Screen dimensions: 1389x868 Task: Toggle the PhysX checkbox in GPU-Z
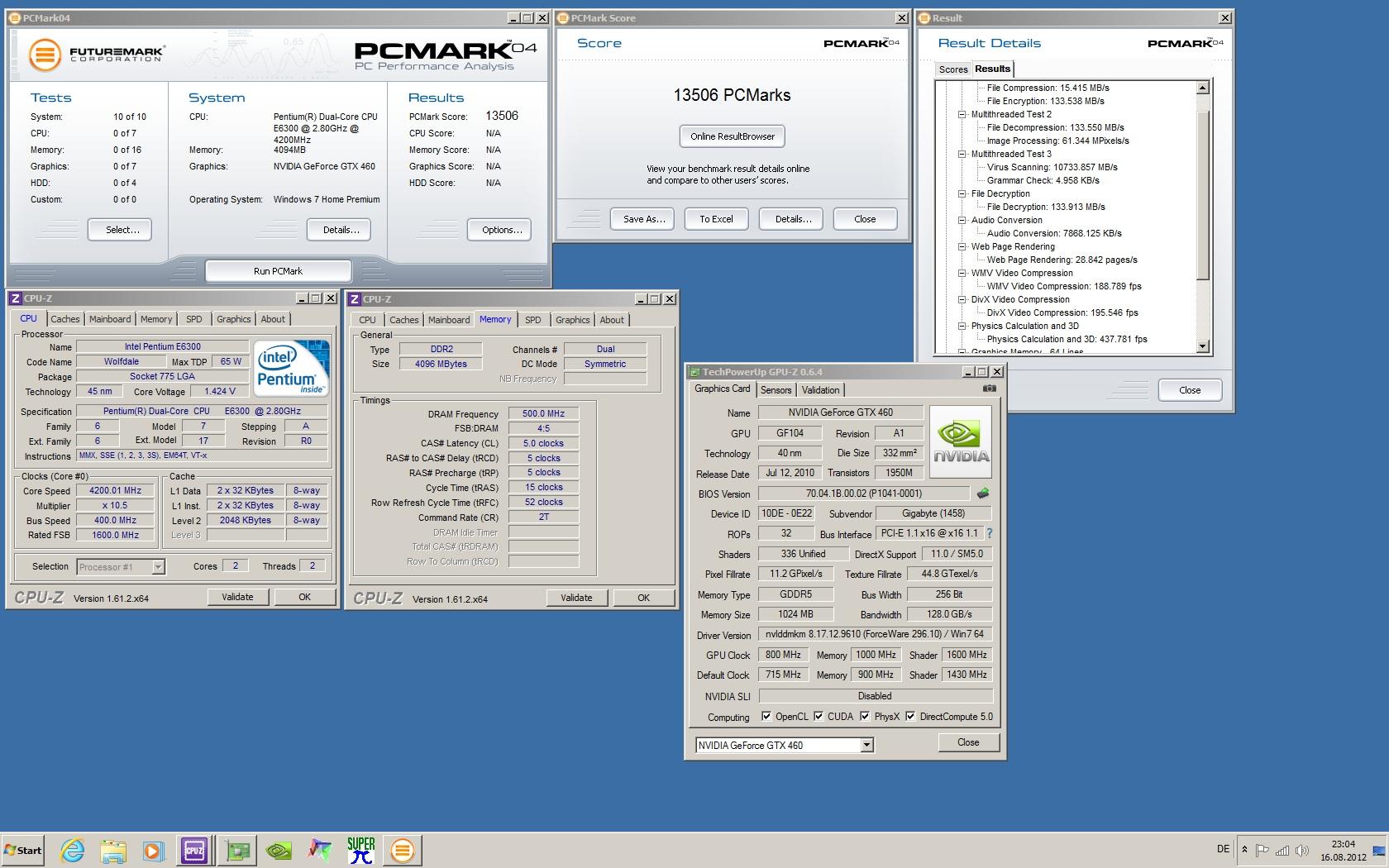tap(865, 717)
